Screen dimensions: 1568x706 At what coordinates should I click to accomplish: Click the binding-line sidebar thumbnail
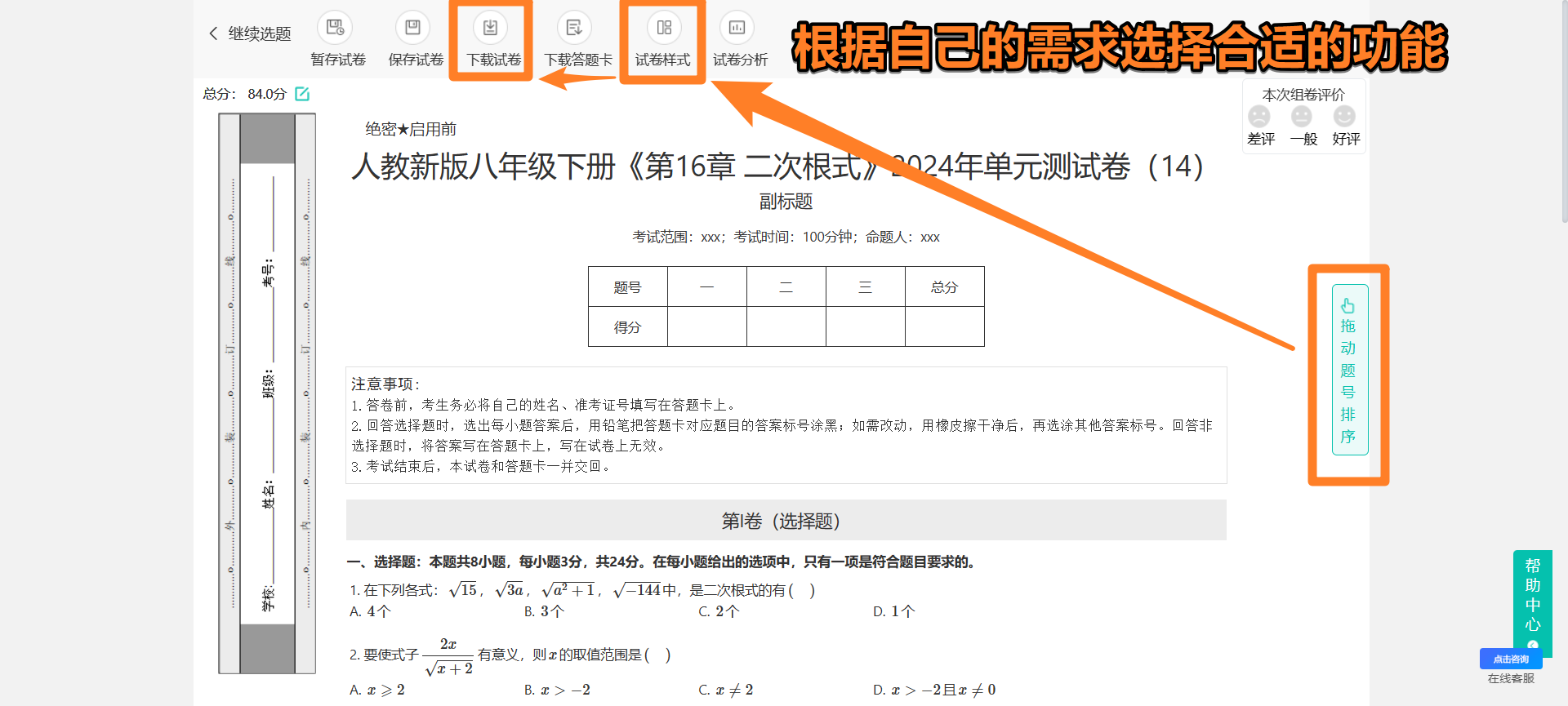(x=267, y=393)
